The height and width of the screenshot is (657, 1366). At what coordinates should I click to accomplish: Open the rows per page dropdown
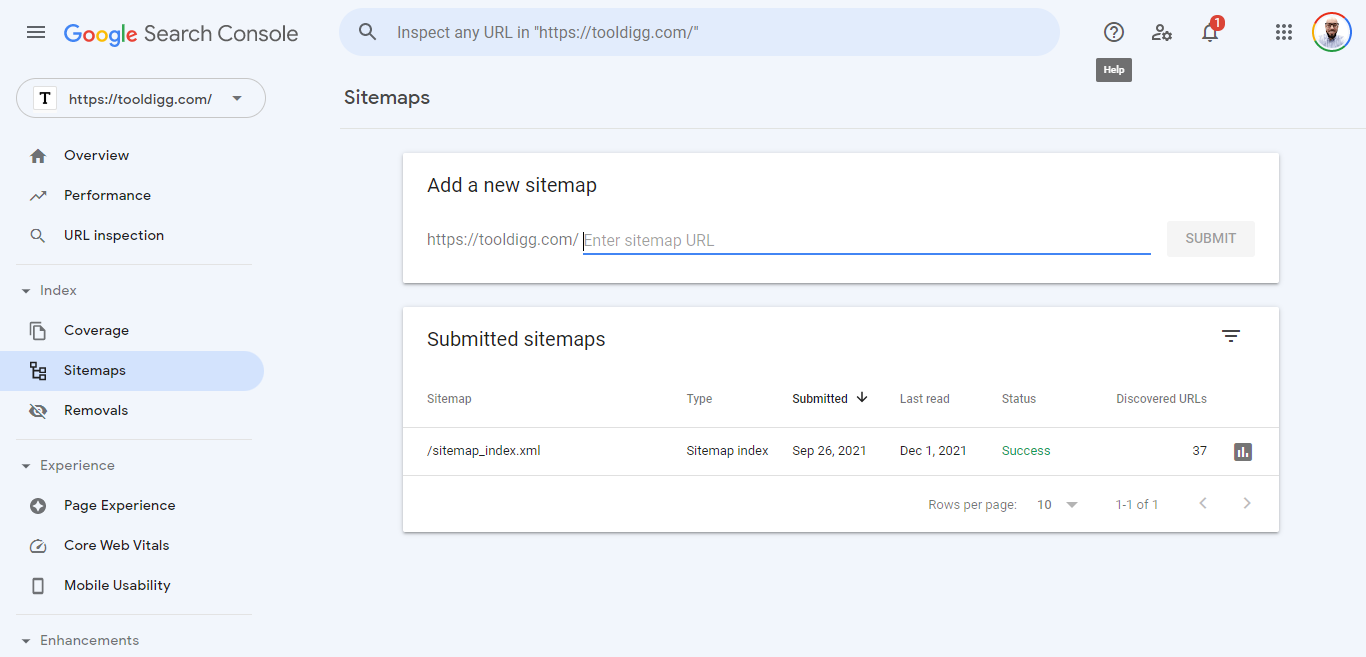[1057, 505]
